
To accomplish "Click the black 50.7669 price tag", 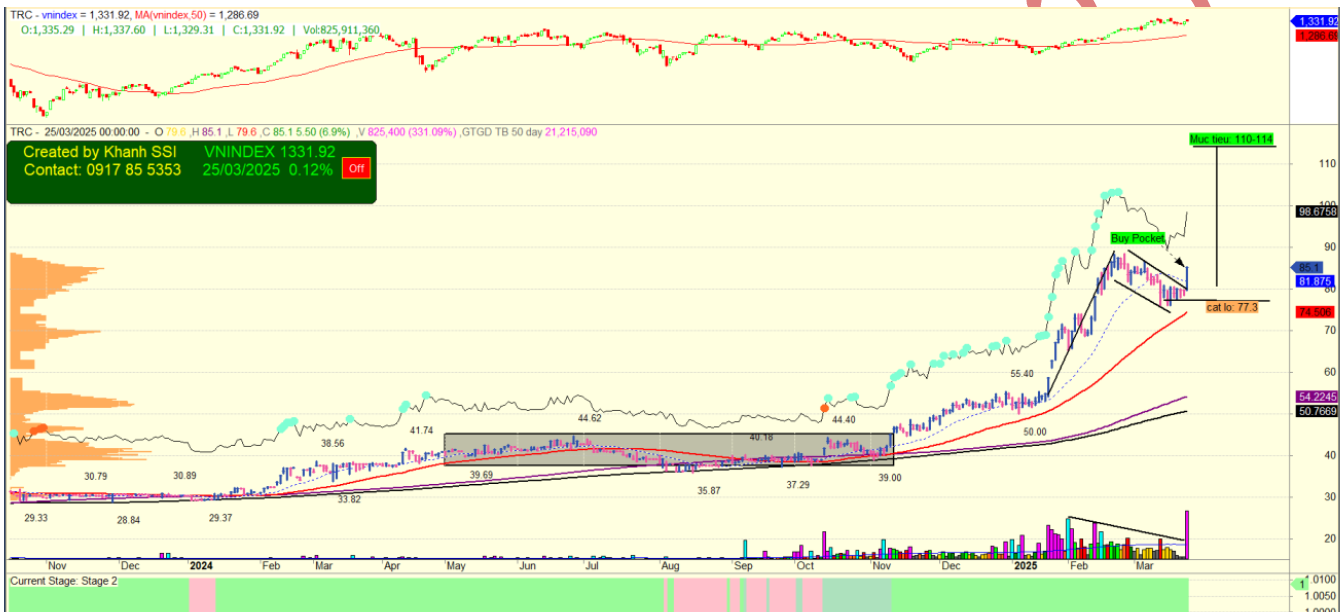I will click(x=1316, y=411).
